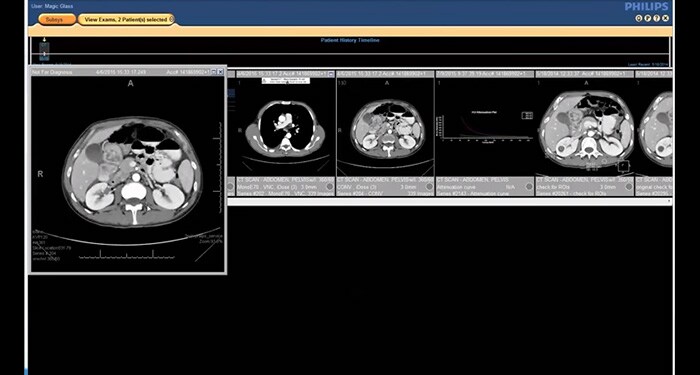Toggle the round selector on the MonoE70 series label

330,186
